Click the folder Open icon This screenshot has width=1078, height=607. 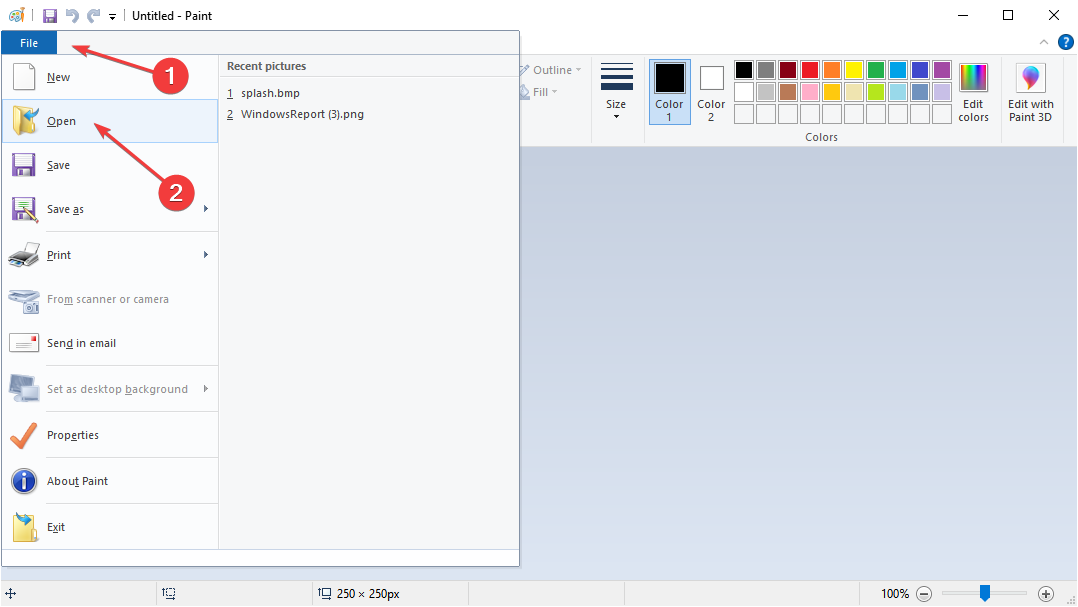pos(25,120)
